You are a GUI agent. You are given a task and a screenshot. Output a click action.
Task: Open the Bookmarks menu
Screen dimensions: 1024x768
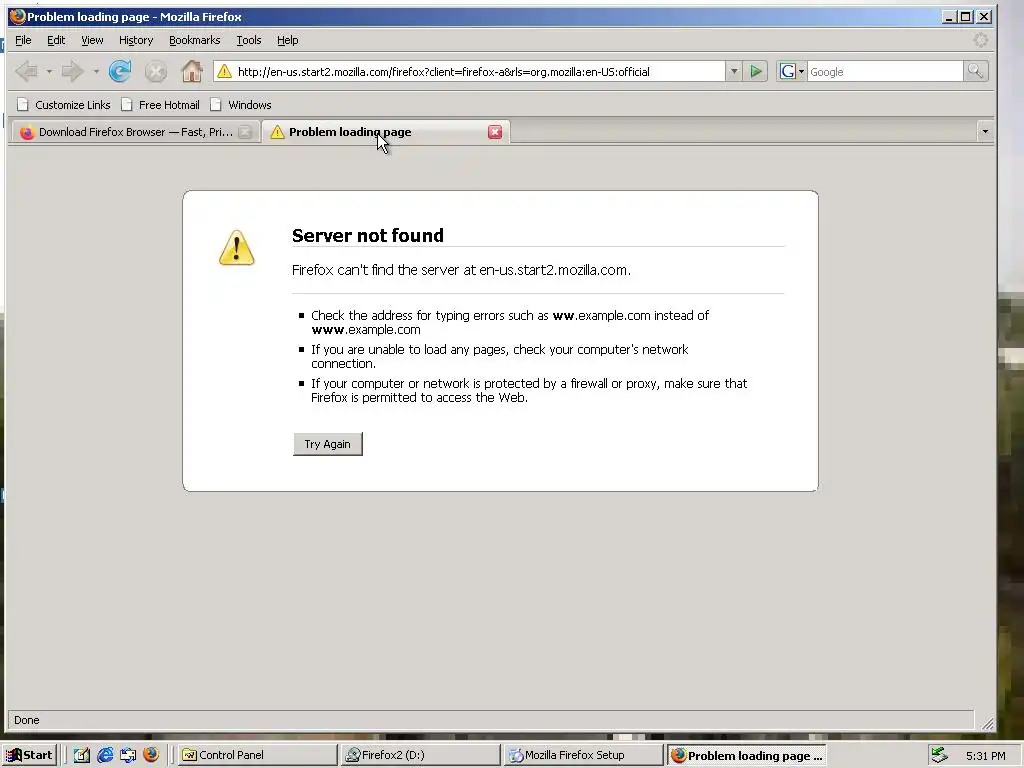click(x=195, y=40)
